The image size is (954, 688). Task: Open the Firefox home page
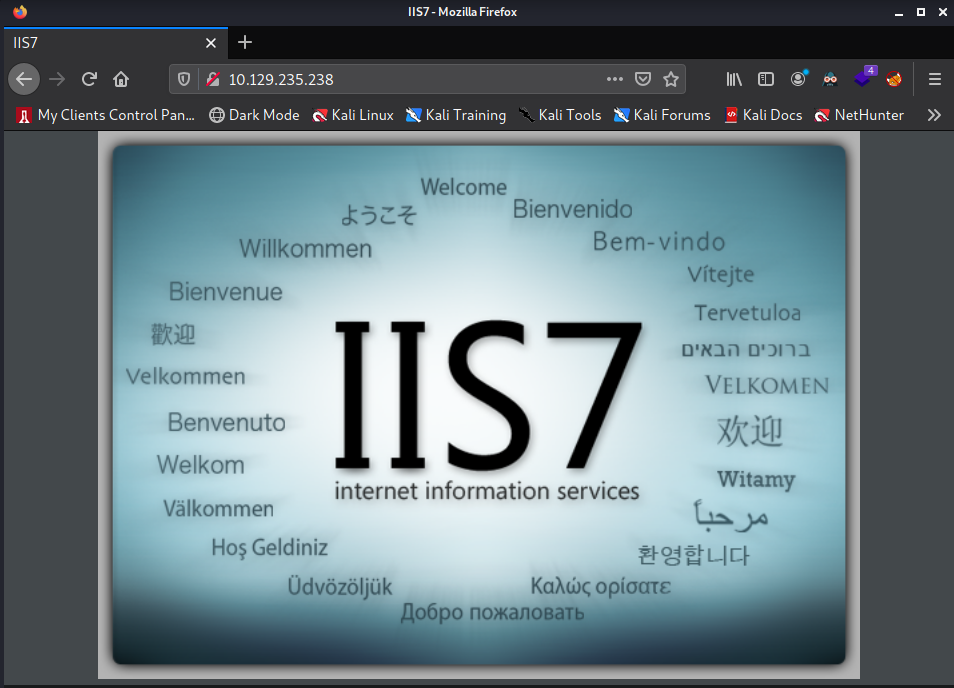tap(121, 79)
